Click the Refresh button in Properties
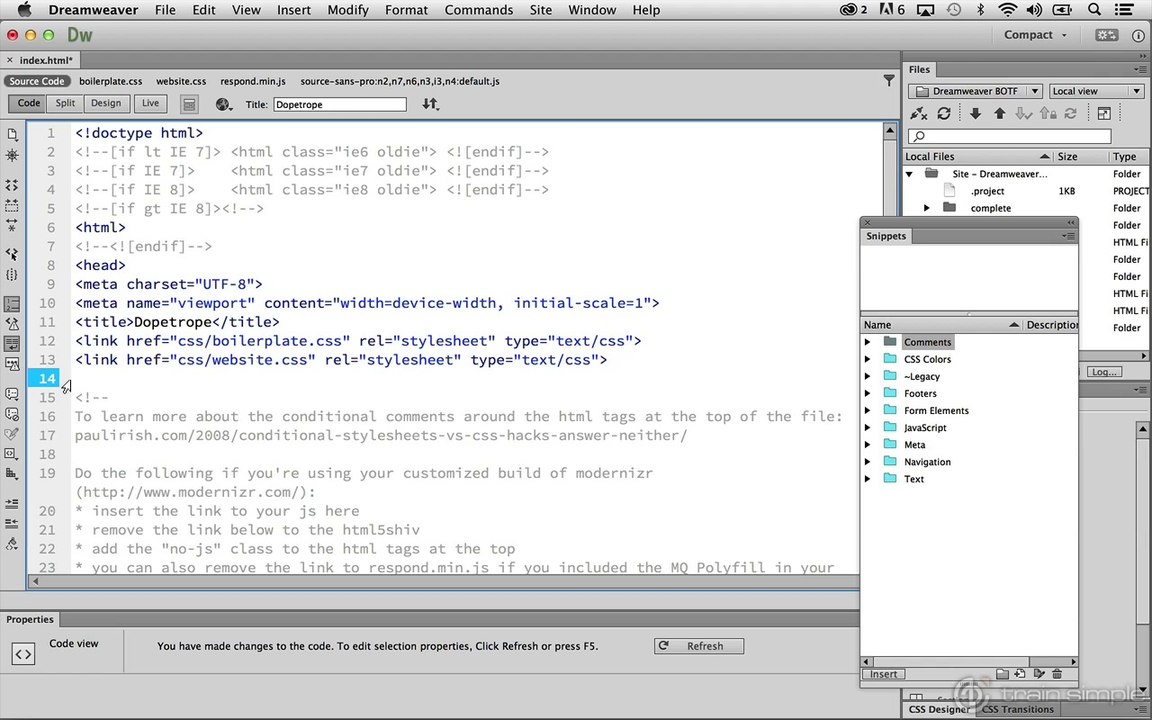The image size is (1152, 720). (x=699, y=646)
